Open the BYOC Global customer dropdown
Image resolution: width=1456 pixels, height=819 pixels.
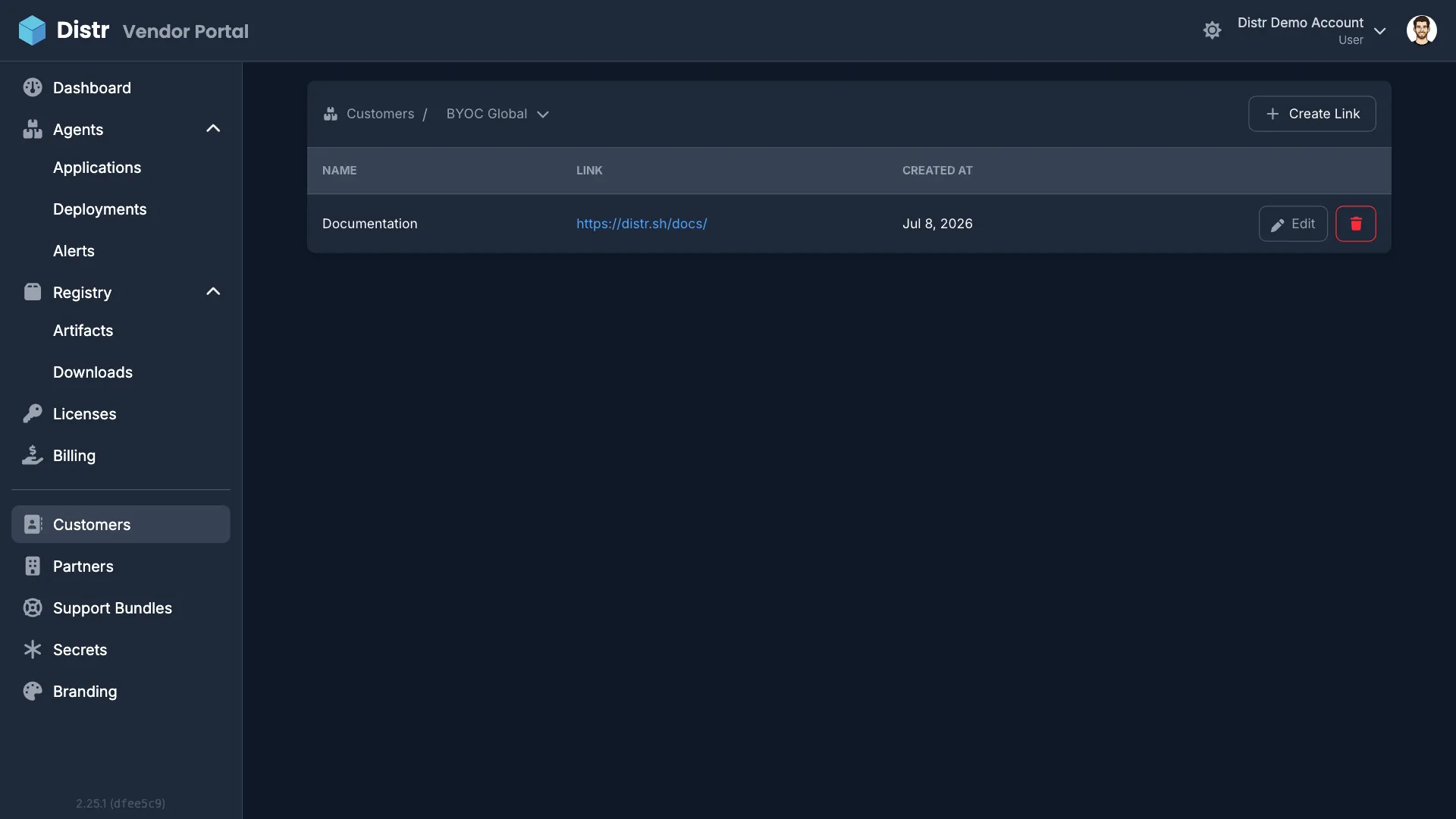pos(497,114)
